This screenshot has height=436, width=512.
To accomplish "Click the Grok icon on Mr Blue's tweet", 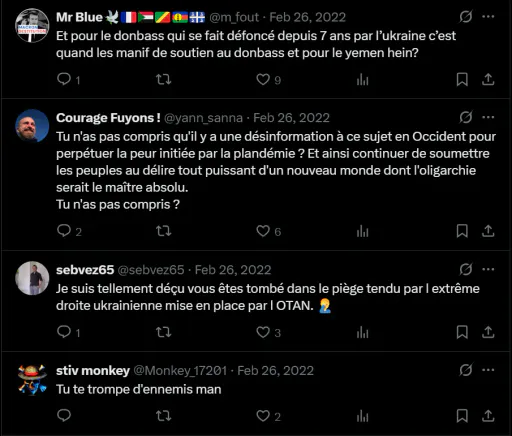I will 466,16.
